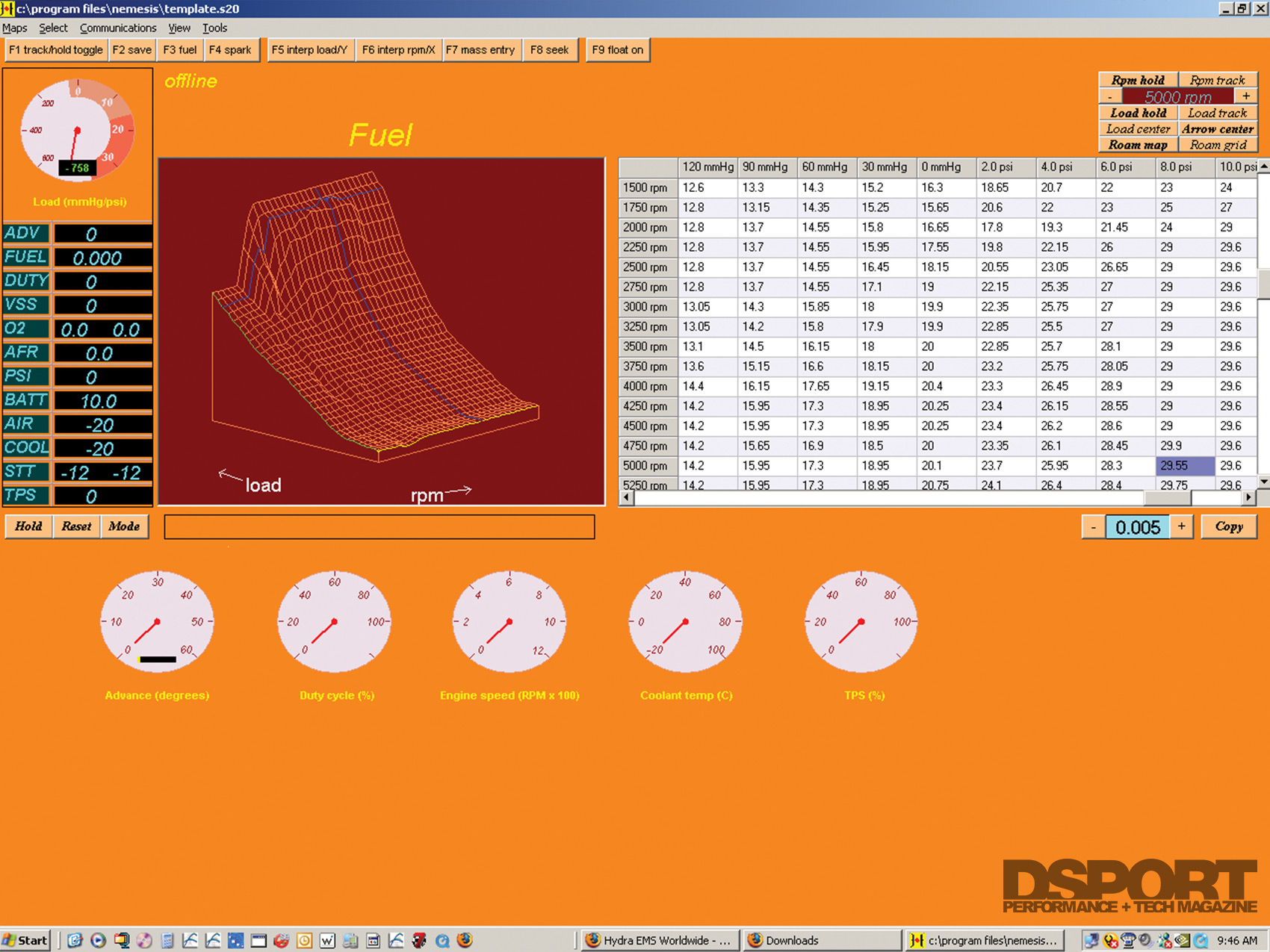This screenshot has height=952, width=1270.
Task: Click the Copy button
Action: pyautogui.click(x=1228, y=526)
